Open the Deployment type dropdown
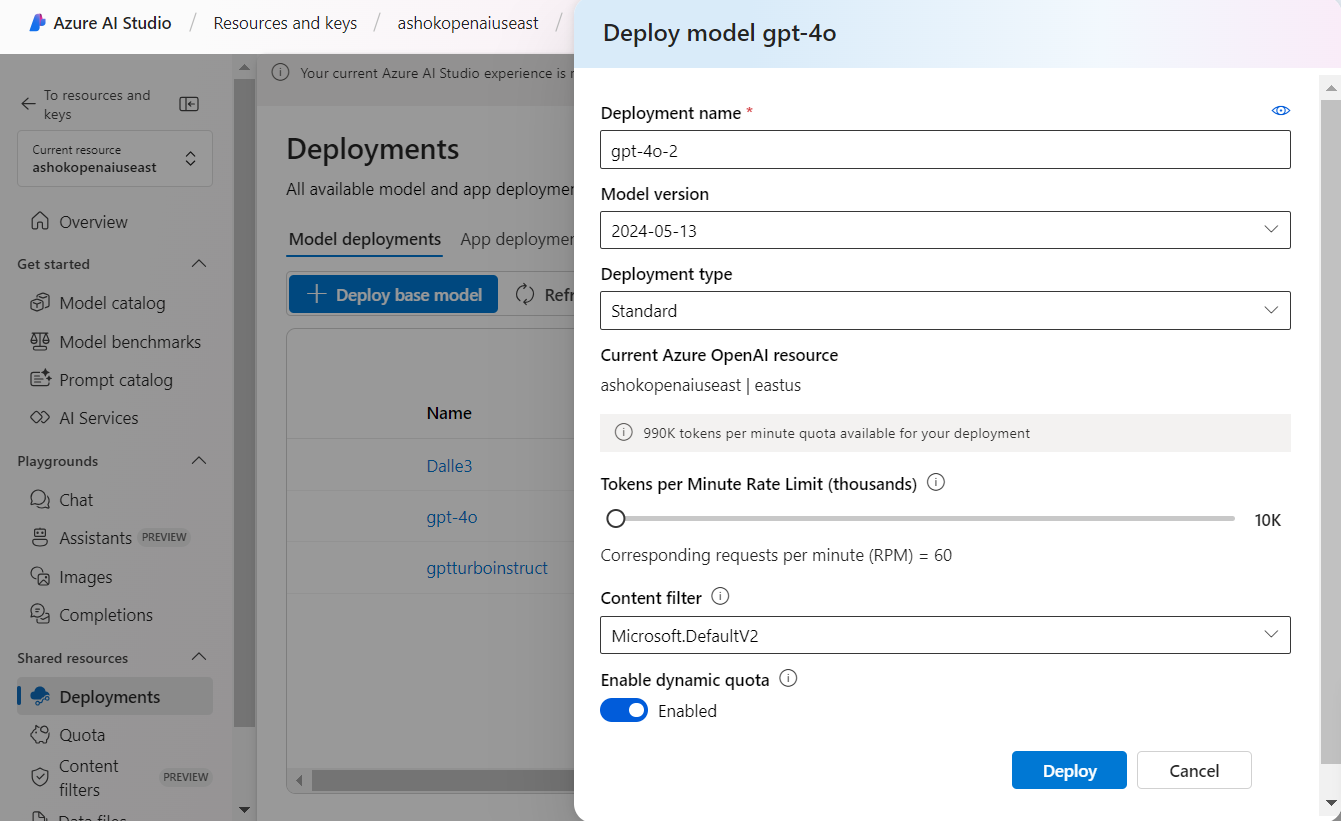The image size is (1341, 821). [945, 310]
